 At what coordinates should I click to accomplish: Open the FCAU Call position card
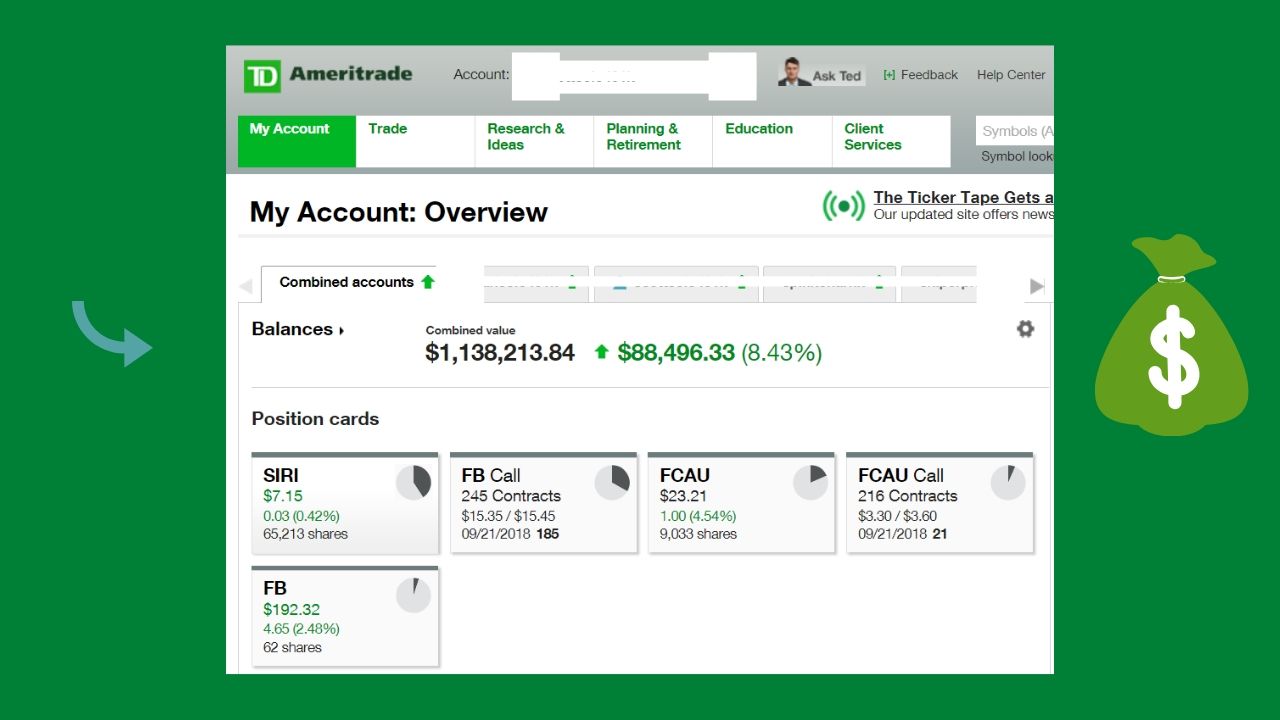coord(940,503)
